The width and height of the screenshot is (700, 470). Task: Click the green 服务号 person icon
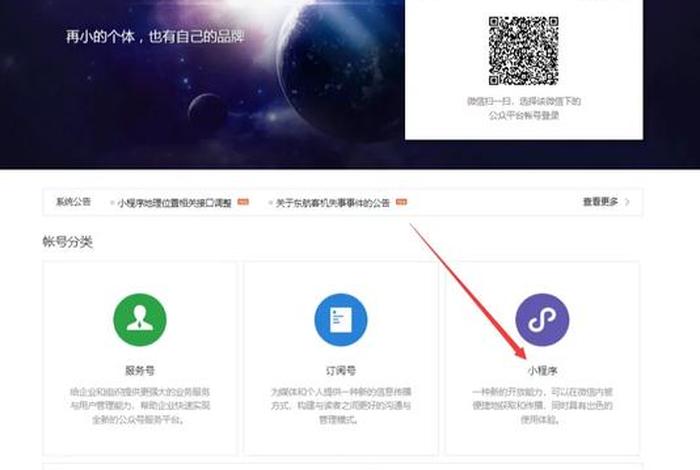(140, 320)
